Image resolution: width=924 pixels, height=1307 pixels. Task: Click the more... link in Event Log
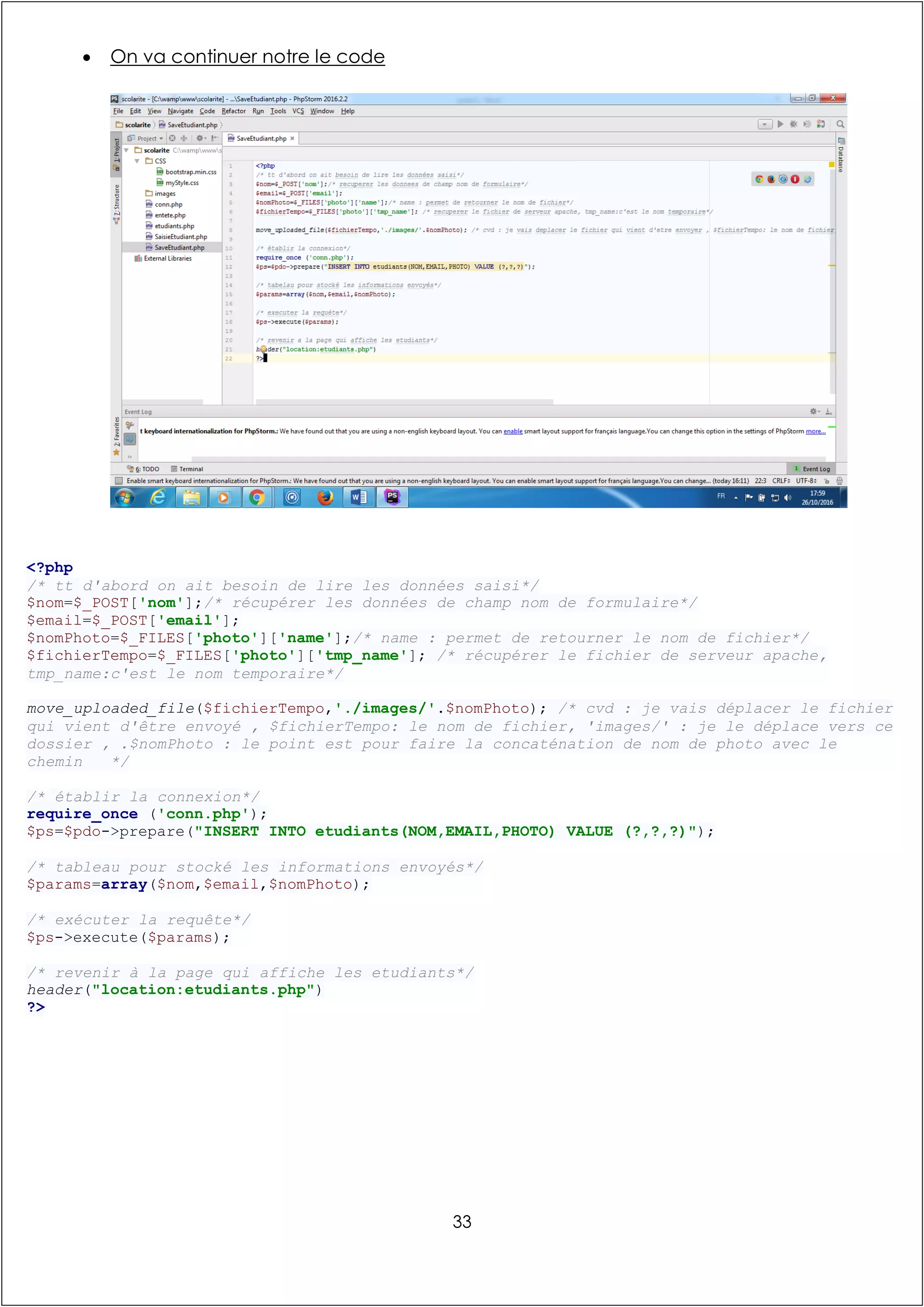click(x=815, y=431)
